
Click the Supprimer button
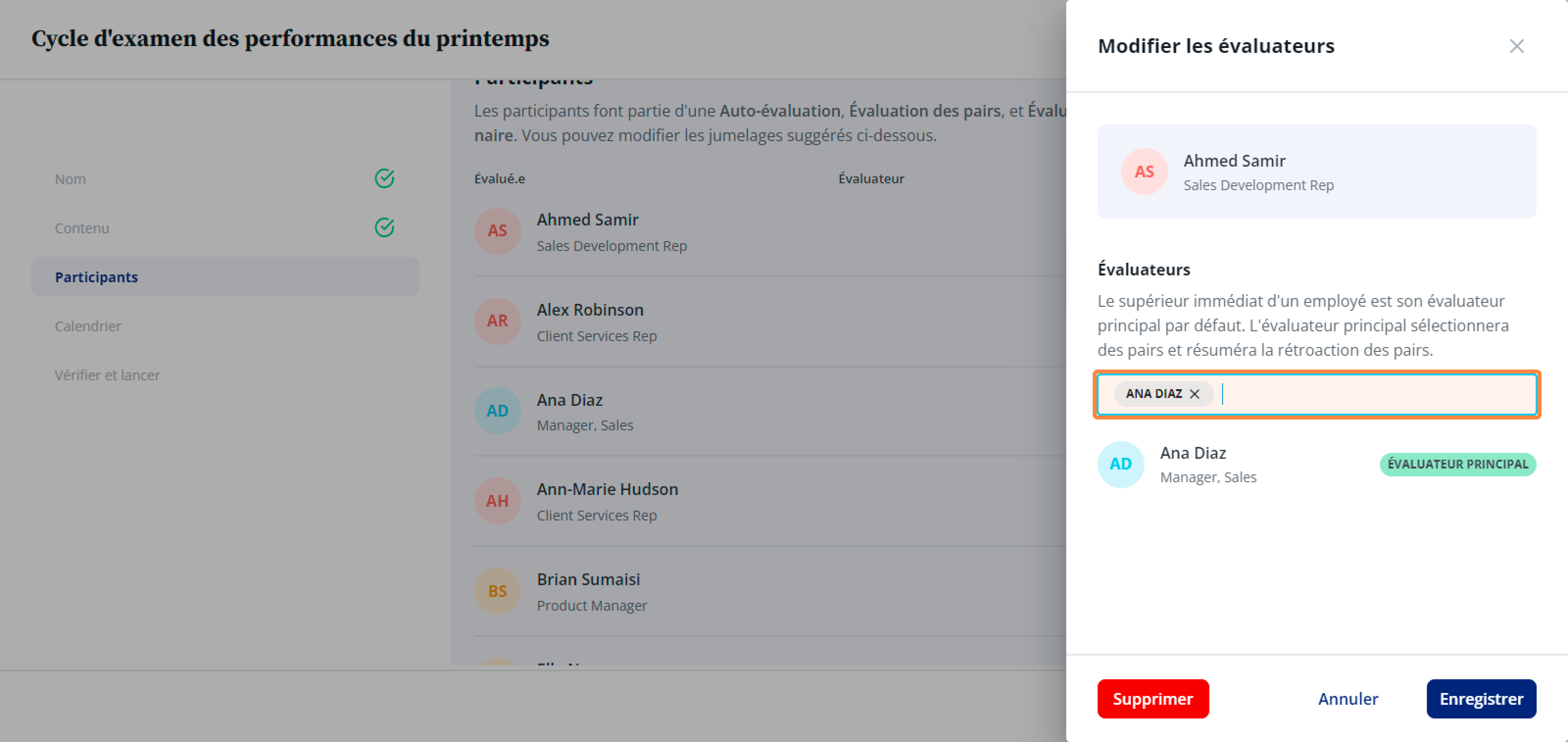1153,699
